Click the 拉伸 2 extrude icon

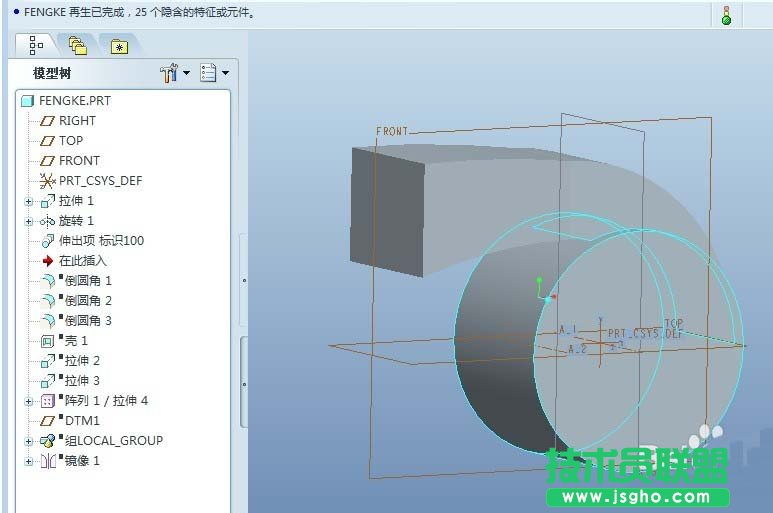tap(47, 361)
